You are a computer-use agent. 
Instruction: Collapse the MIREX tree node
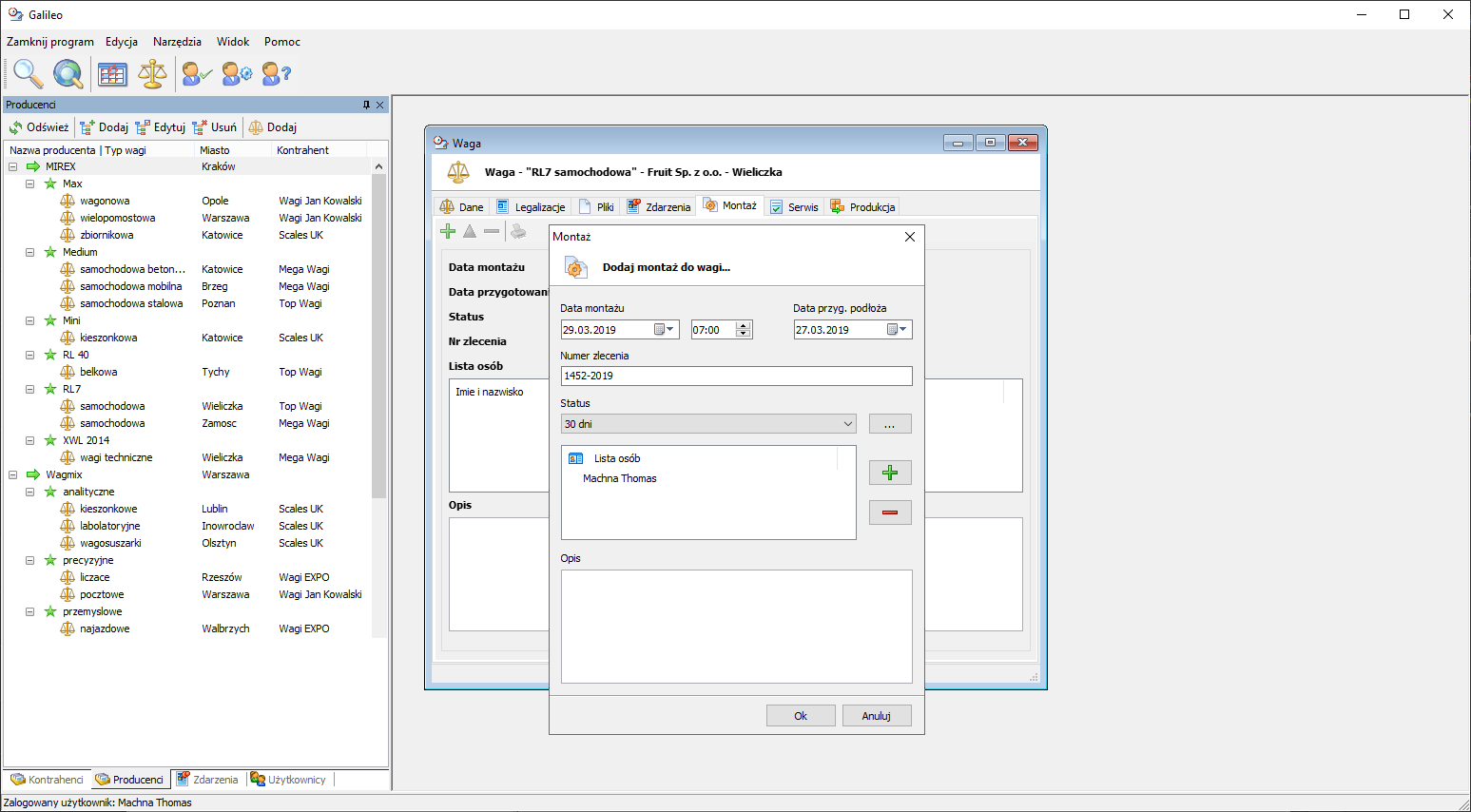coord(13,166)
